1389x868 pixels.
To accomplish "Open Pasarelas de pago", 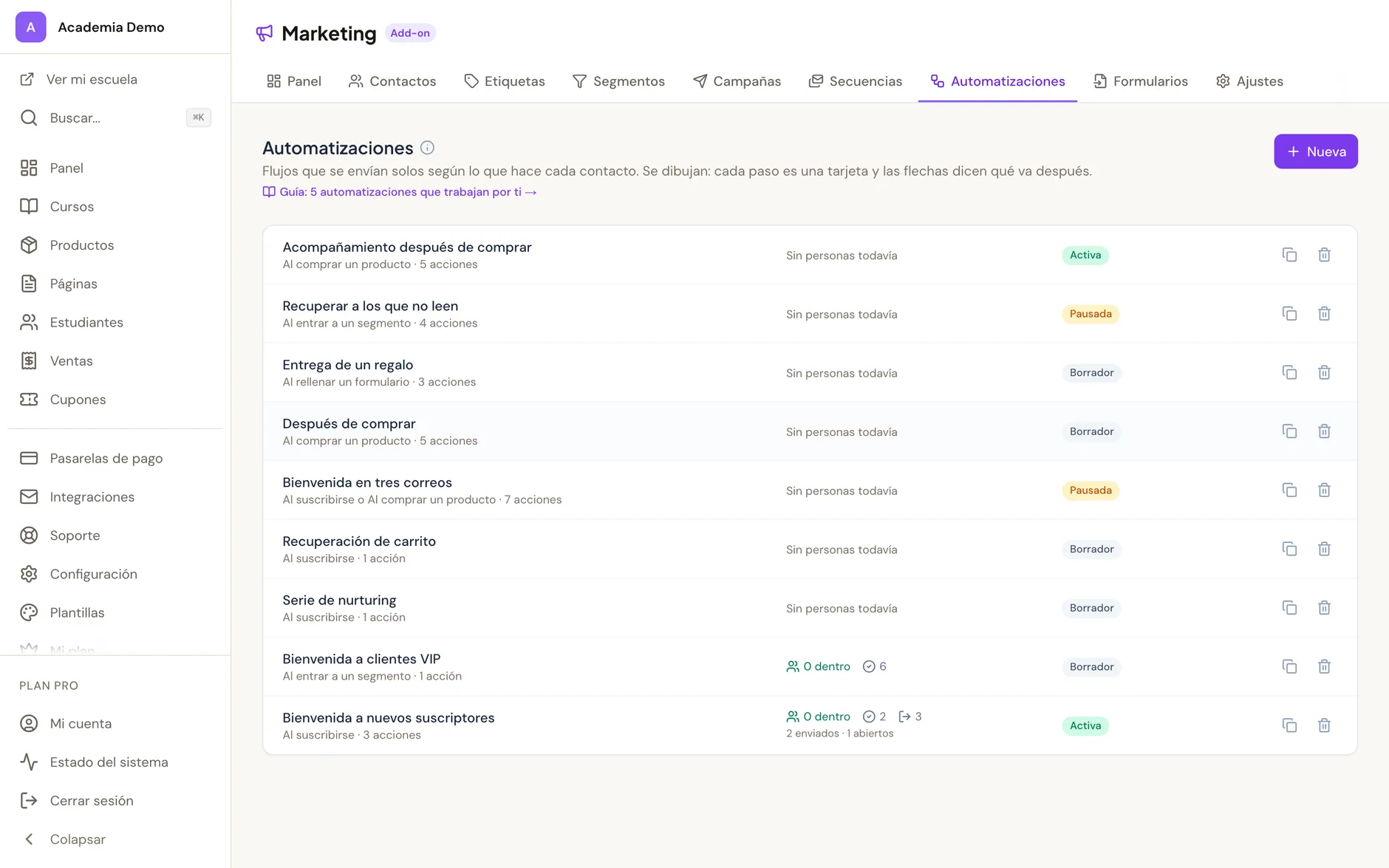I will pos(115,458).
